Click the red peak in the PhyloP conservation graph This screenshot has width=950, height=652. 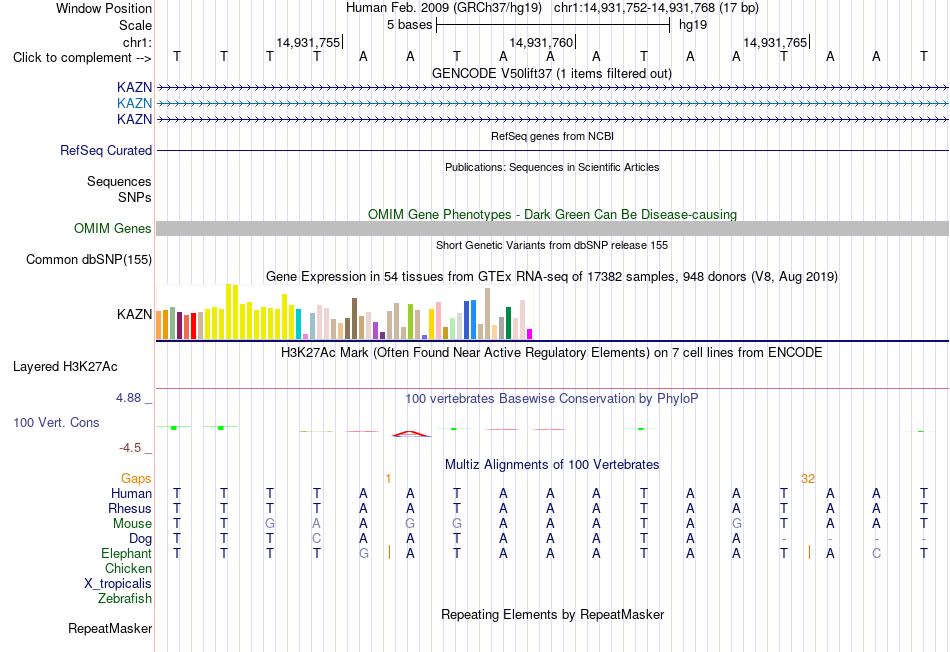click(x=411, y=433)
